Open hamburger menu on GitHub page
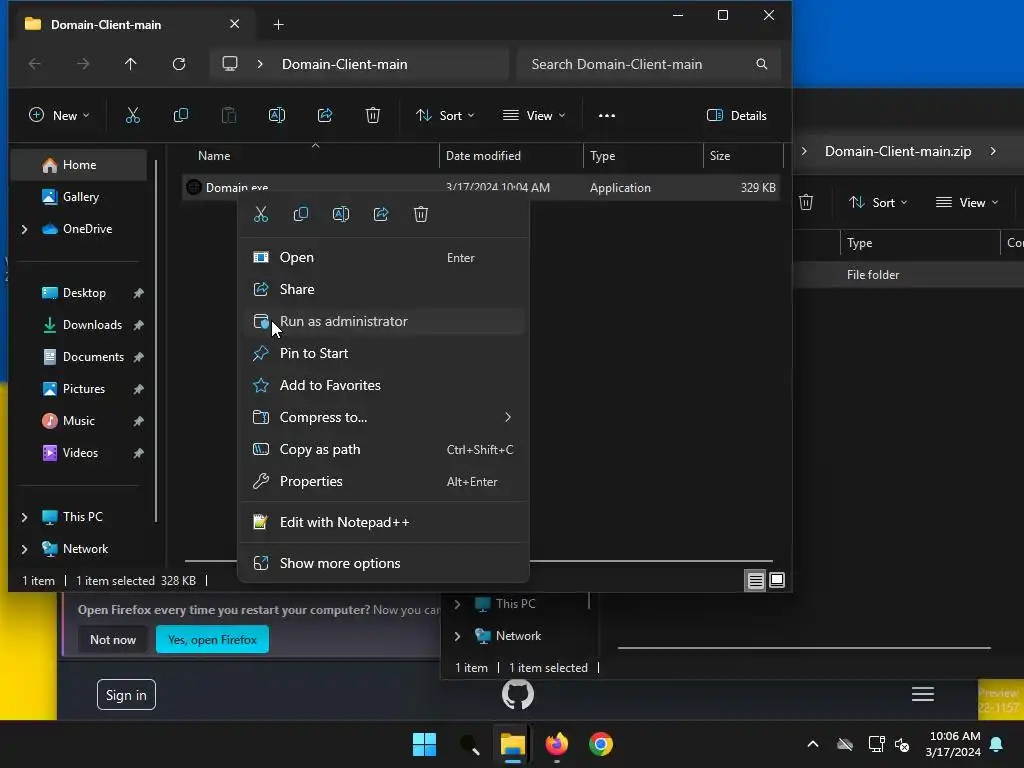This screenshot has width=1024, height=768. click(923, 694)
